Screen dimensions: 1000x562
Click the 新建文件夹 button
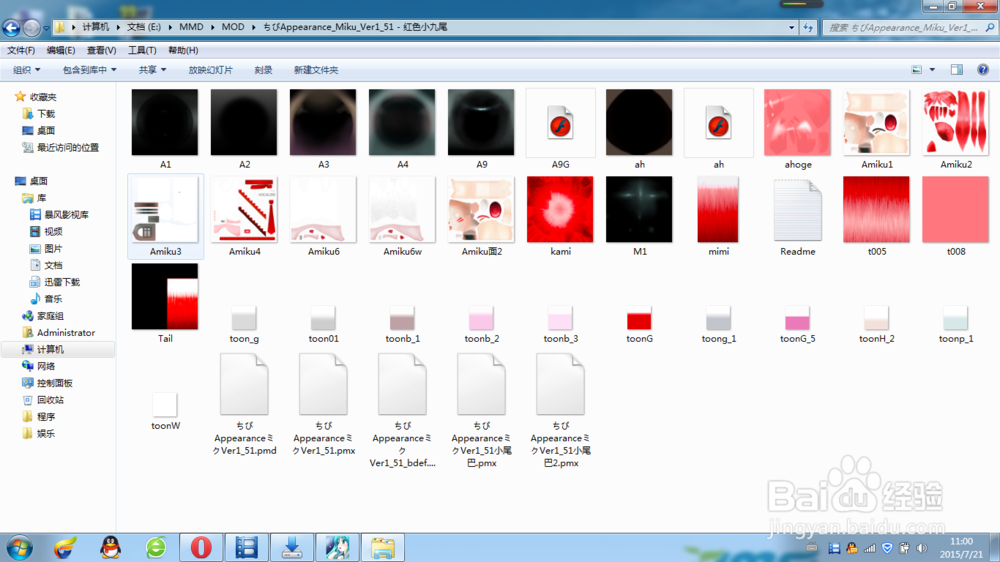coord(316,70)
